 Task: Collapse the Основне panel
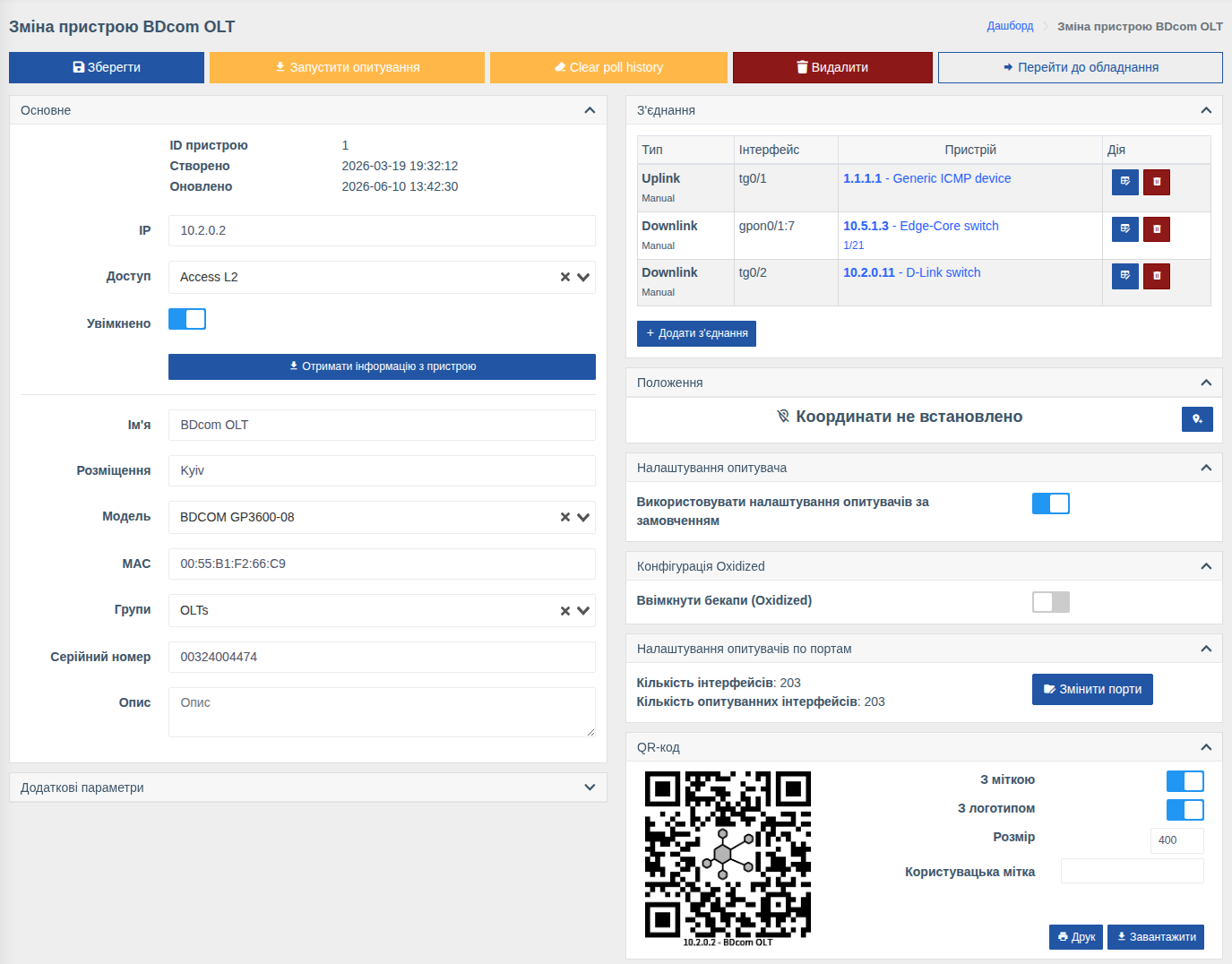pos(590,110)
